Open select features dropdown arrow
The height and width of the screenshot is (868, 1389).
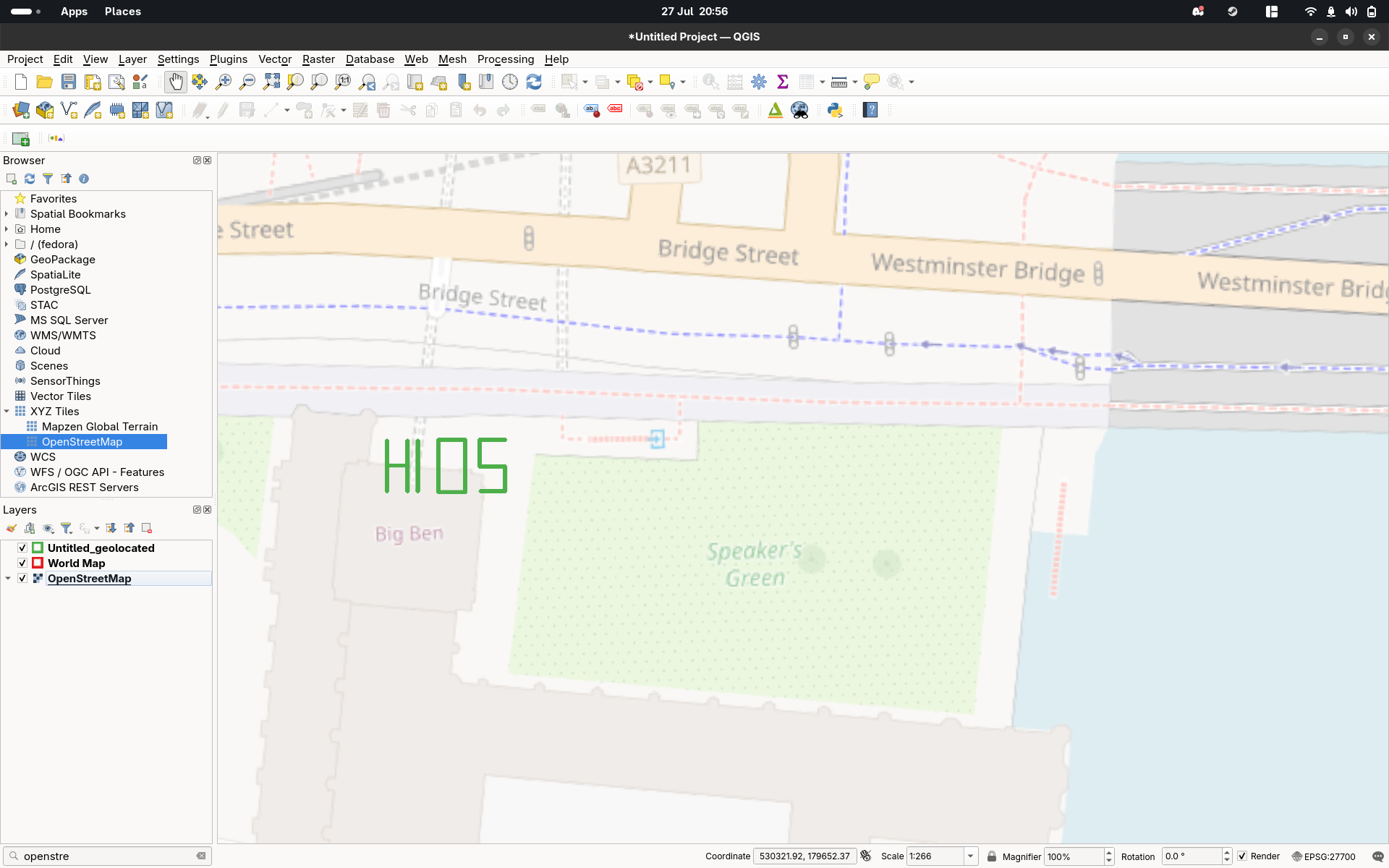[585, 82]
